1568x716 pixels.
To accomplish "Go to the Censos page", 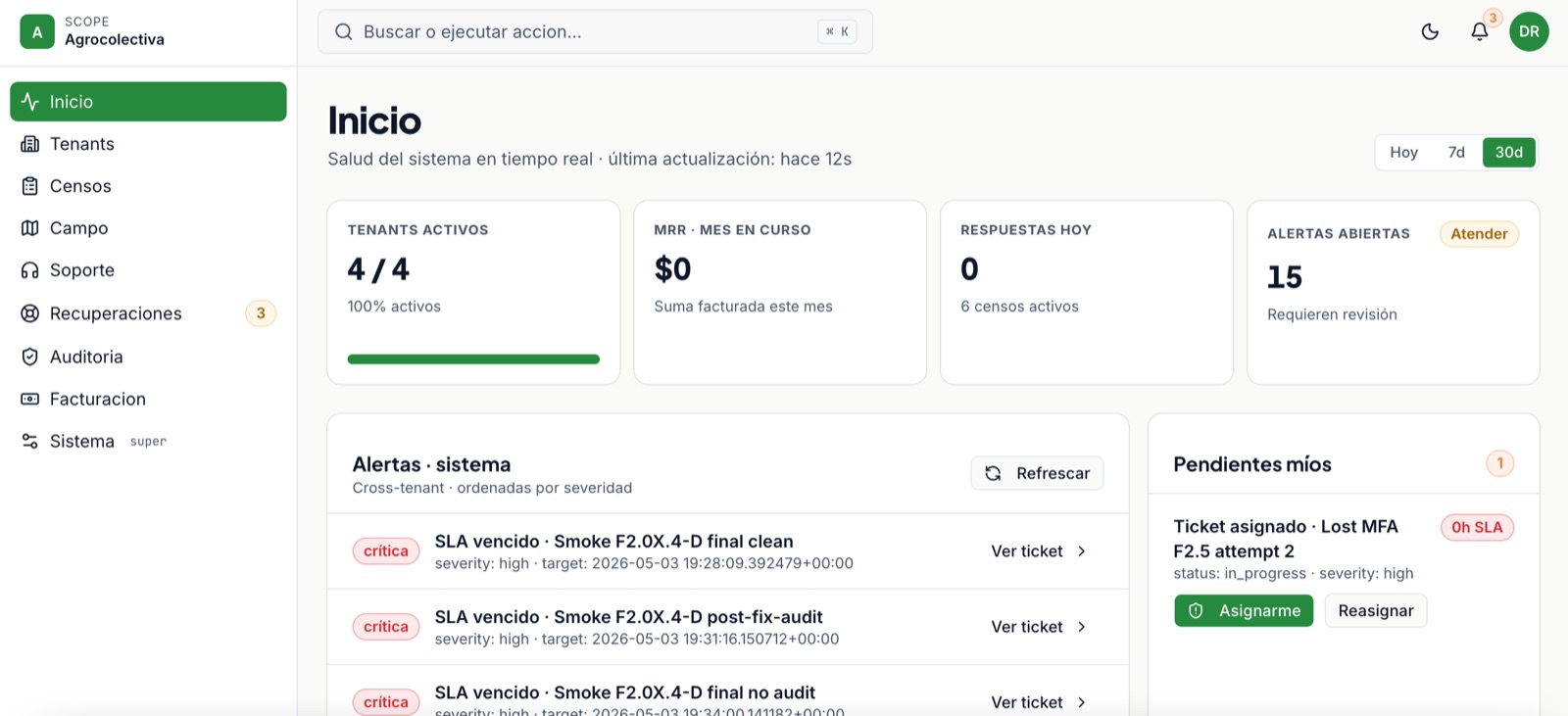I will coord(148,186).
